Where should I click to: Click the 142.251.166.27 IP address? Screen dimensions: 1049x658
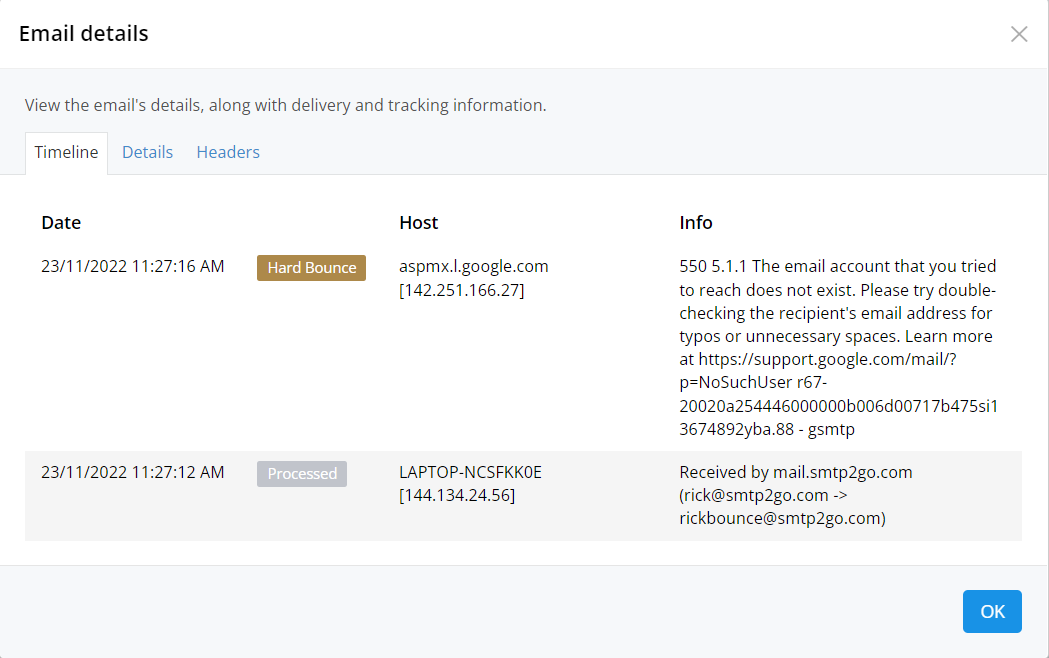click(462, 290)
